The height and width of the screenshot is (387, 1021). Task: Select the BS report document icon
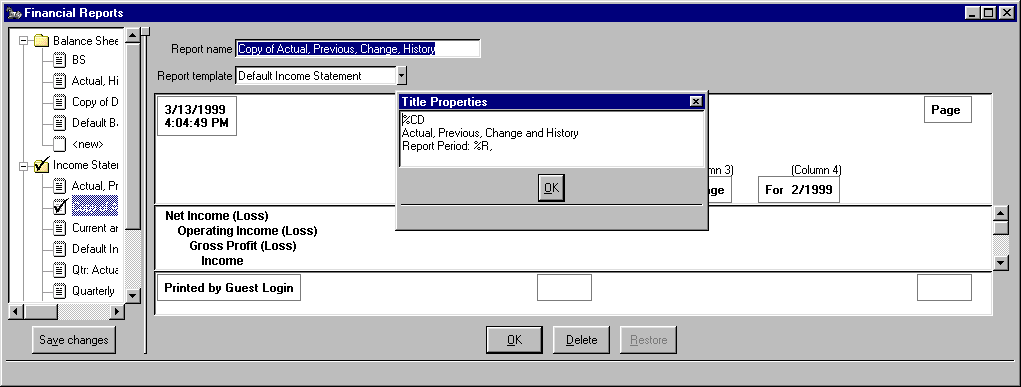(x=60, y=60)
